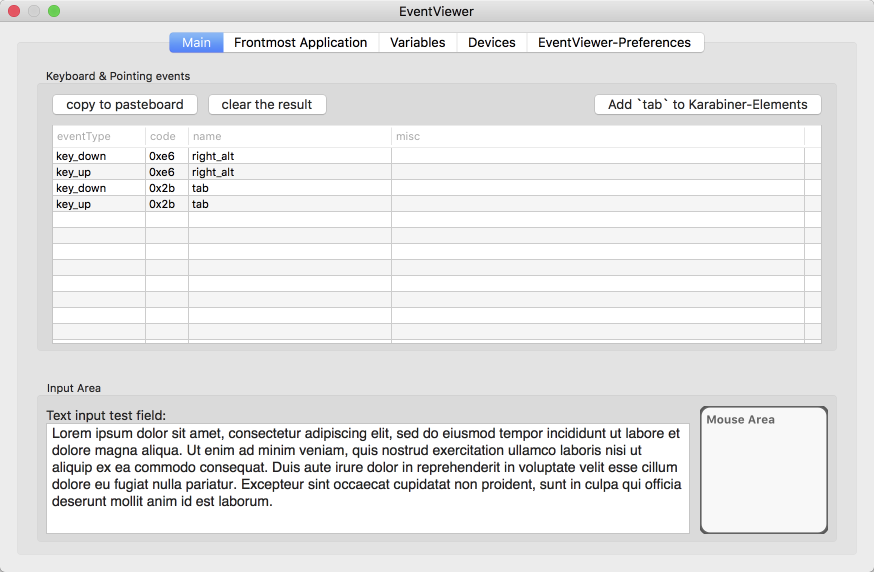874x572 pixels.
Task: Click 0x2b code in key_down row
Action: [167, 188]
